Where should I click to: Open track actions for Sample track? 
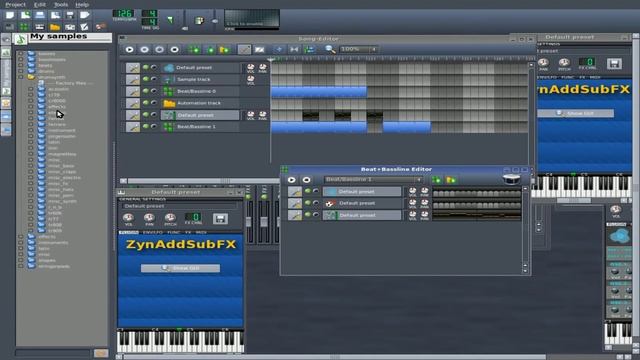pyautogui.click(x=133, y=79)
